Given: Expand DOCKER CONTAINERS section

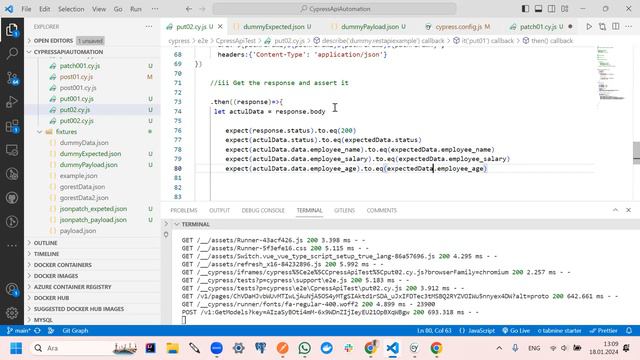Looking at the screenshot, I should (62, 265).
